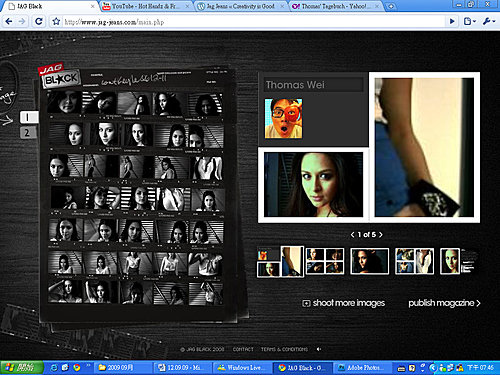Reload the page with refresh icon
The width and height of the screenshot is (500, 375).
click(39, 22)
